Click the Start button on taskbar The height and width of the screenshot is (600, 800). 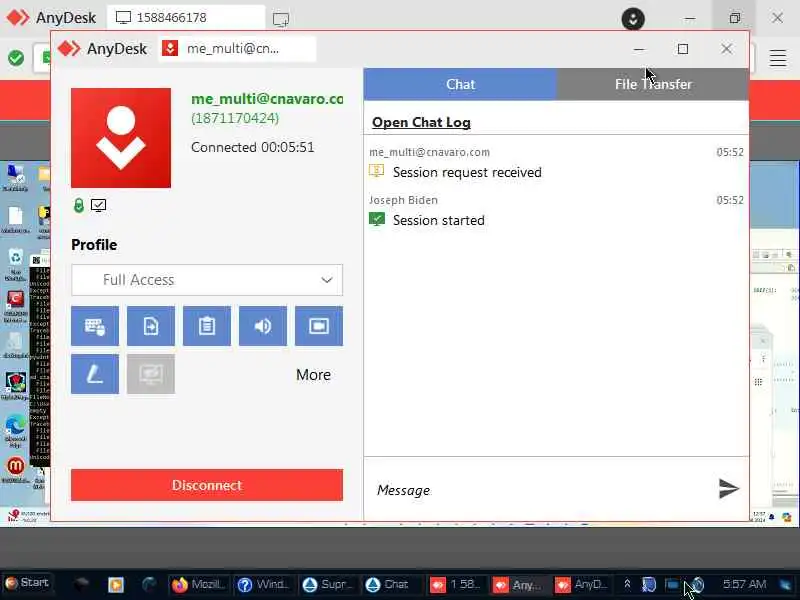click(27, 583)
